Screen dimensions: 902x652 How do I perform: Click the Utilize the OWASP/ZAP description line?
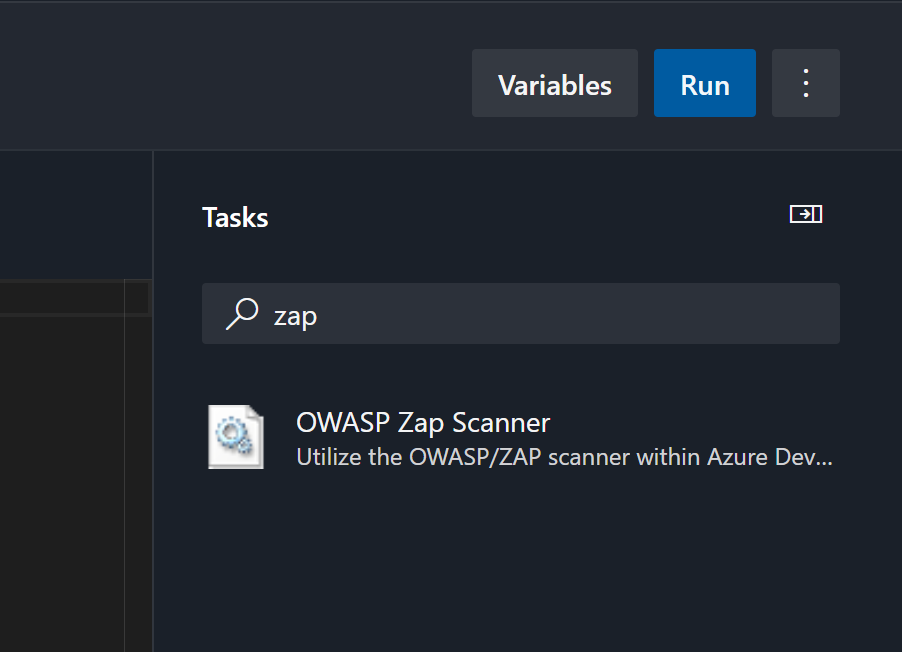tap(564, 457)
